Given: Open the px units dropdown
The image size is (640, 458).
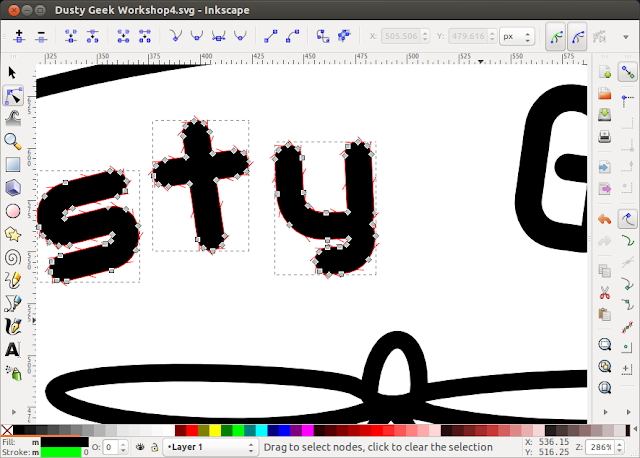Looking at the screenshot, I should 517,36.
